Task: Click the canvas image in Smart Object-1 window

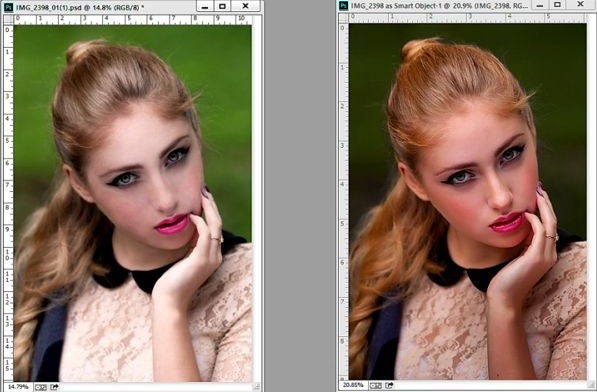Action: (468, 202)
